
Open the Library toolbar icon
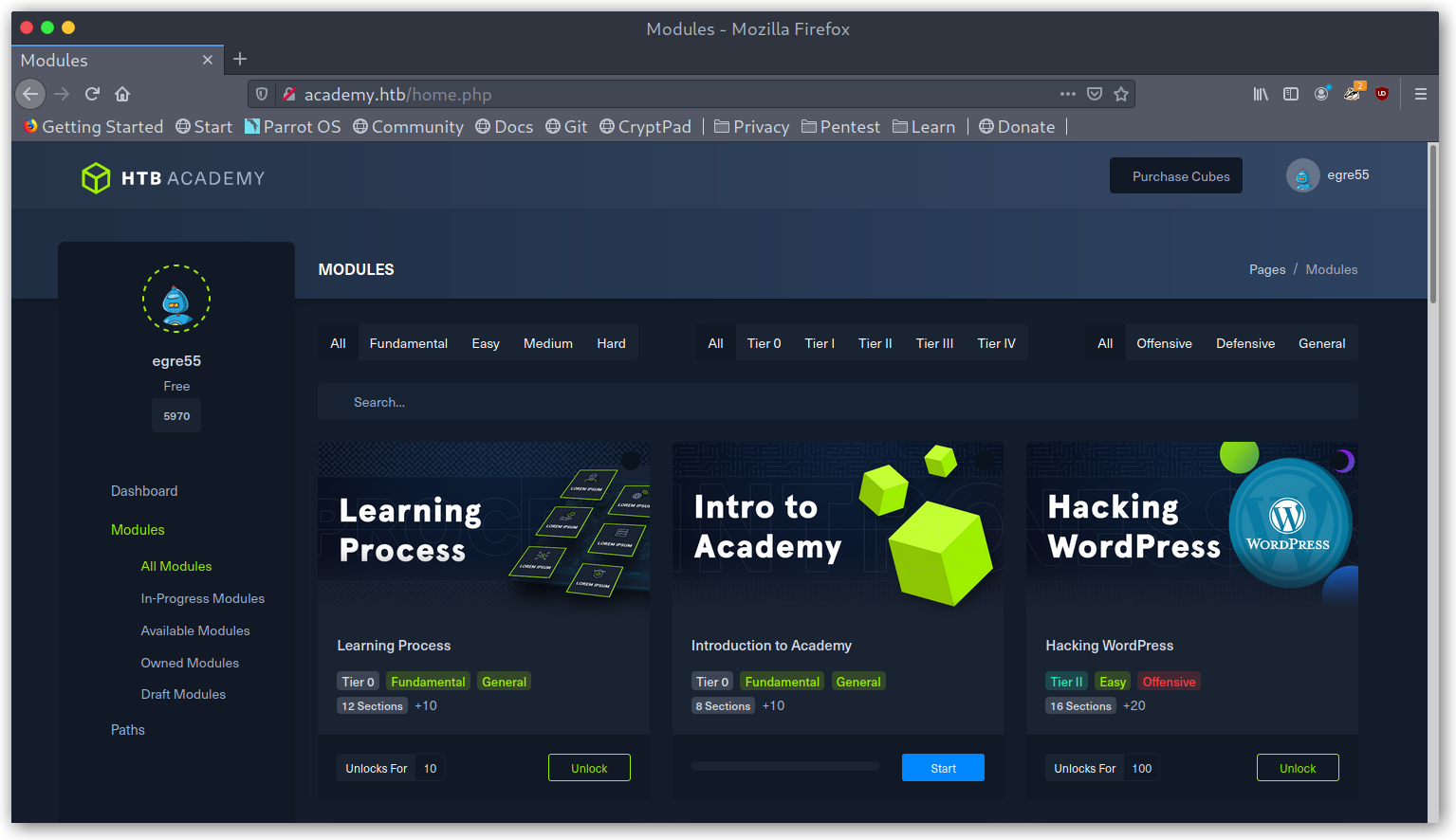pyautogui.click(x=1261, y=94)
